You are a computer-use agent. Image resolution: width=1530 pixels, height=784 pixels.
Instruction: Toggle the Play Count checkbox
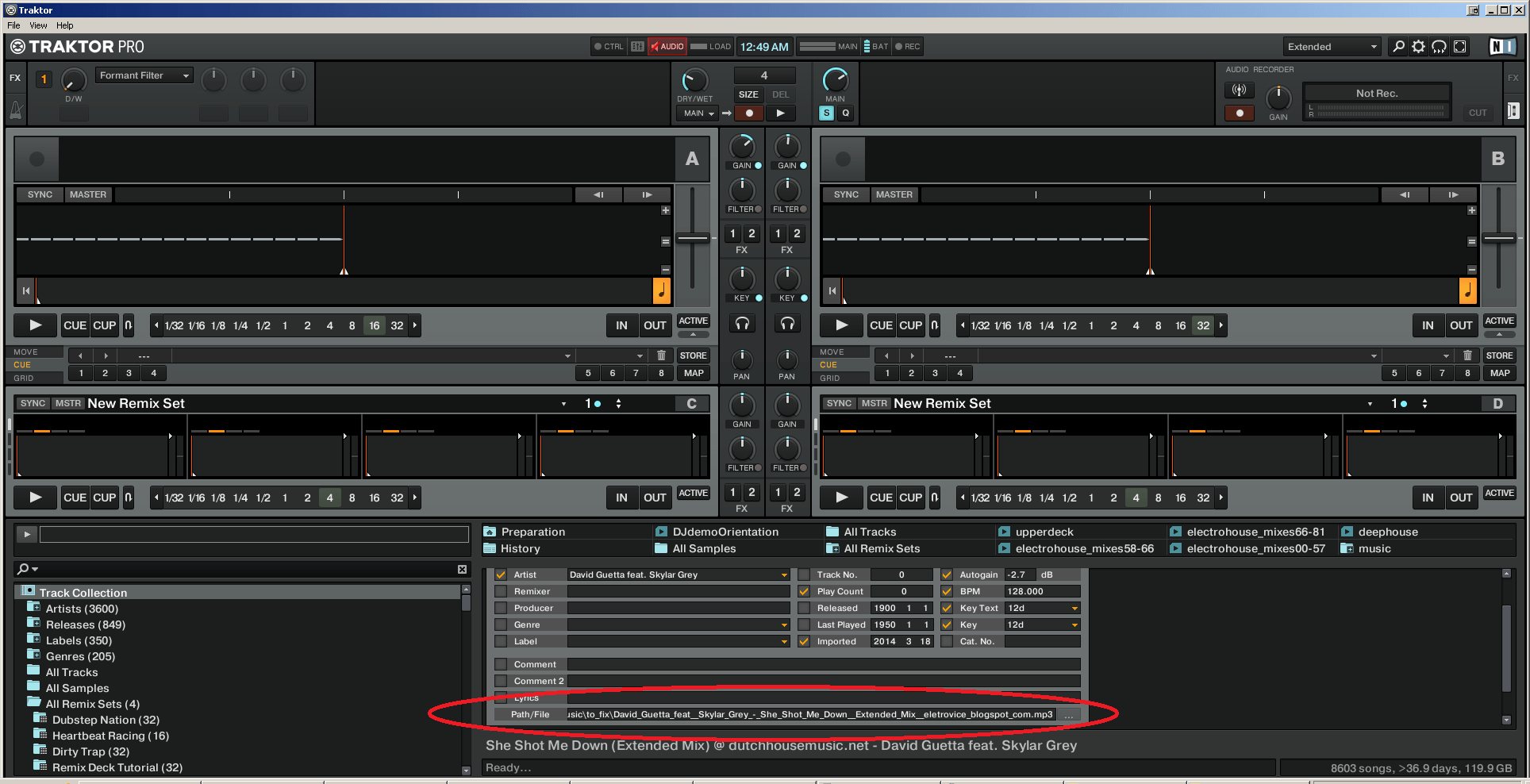pyautogui.click(x=804, y=591)
